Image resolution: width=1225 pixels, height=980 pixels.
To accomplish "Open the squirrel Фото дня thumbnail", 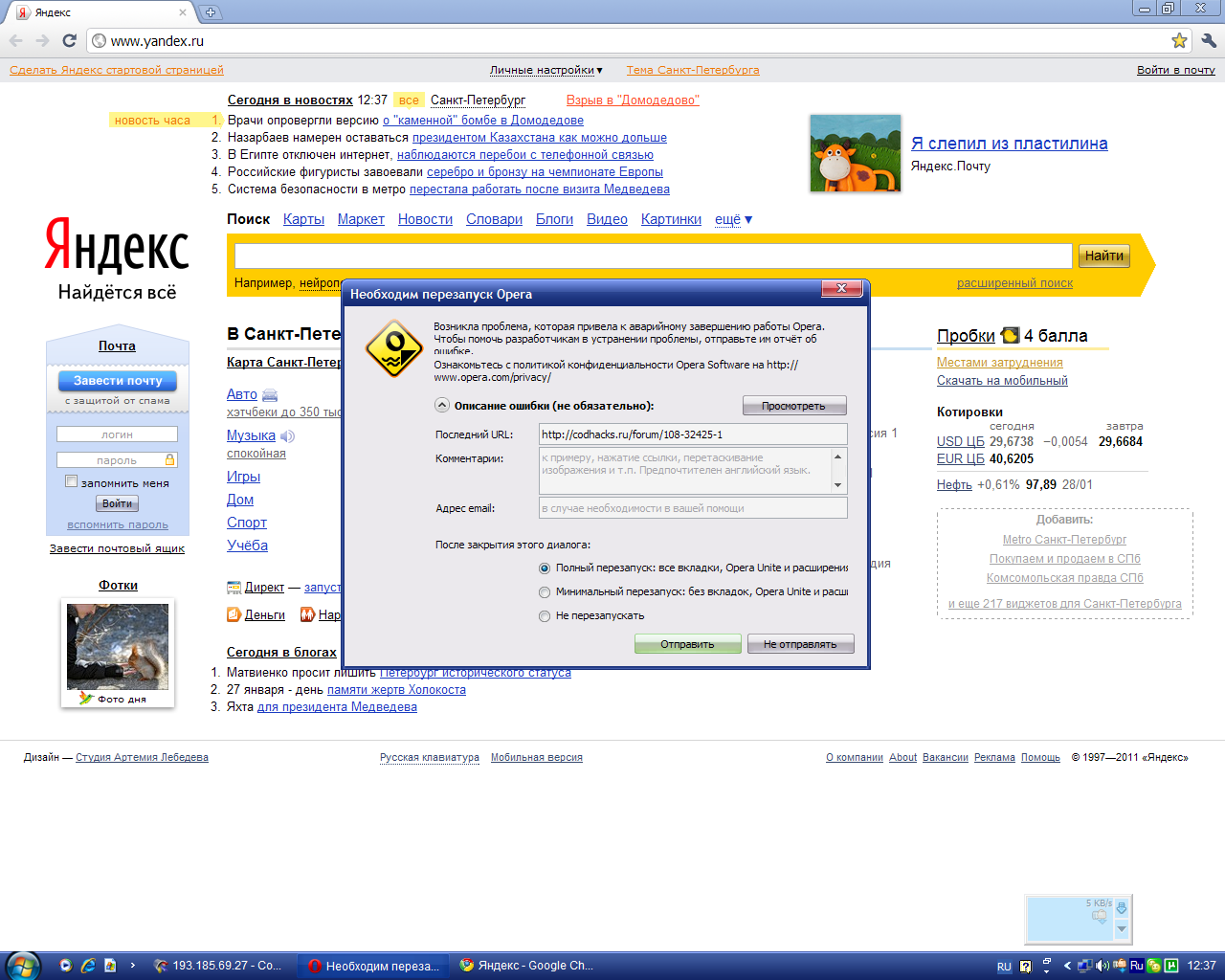I will tap(118, 647).
